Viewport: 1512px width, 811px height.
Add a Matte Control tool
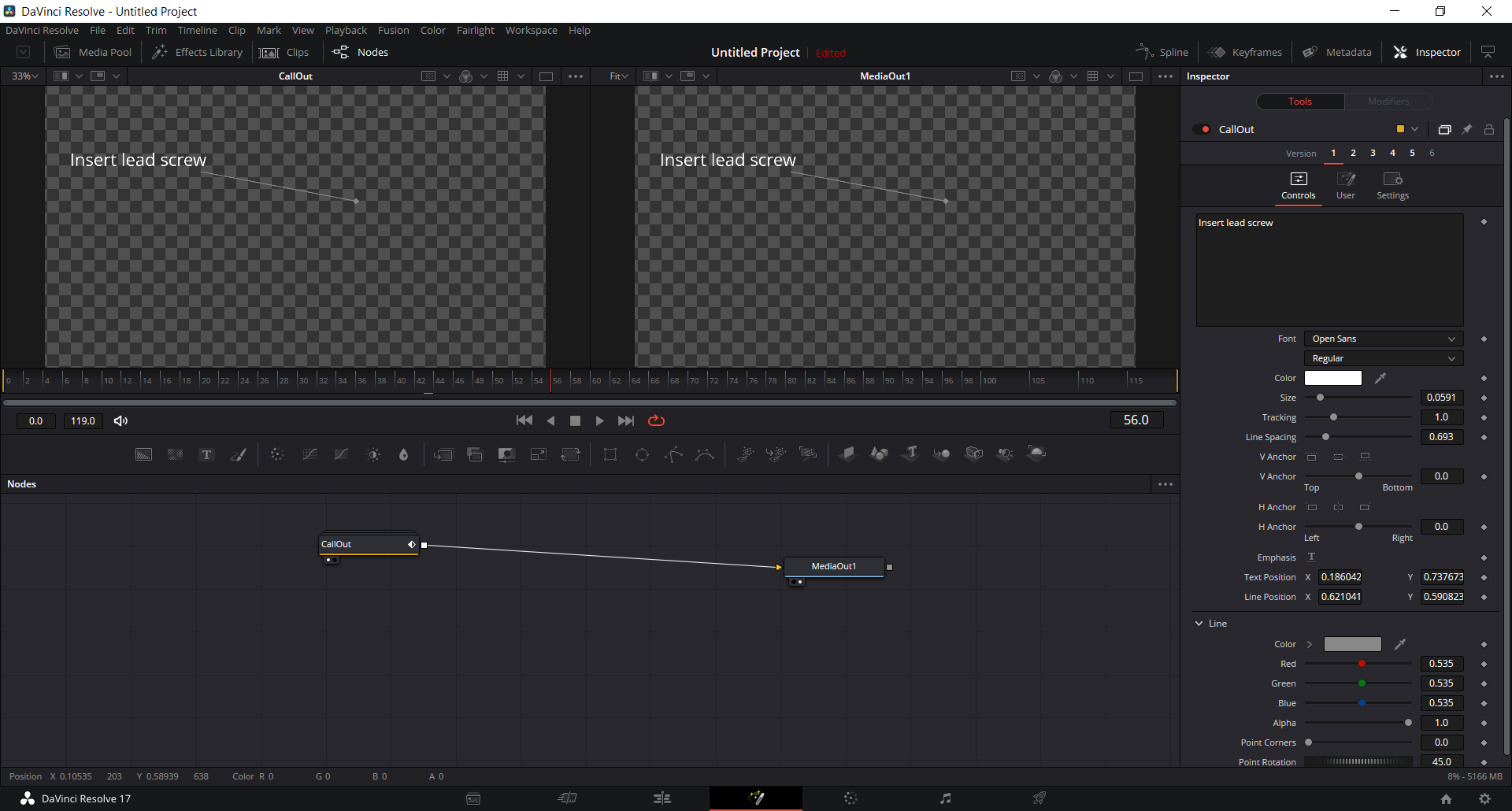[506, 454]
